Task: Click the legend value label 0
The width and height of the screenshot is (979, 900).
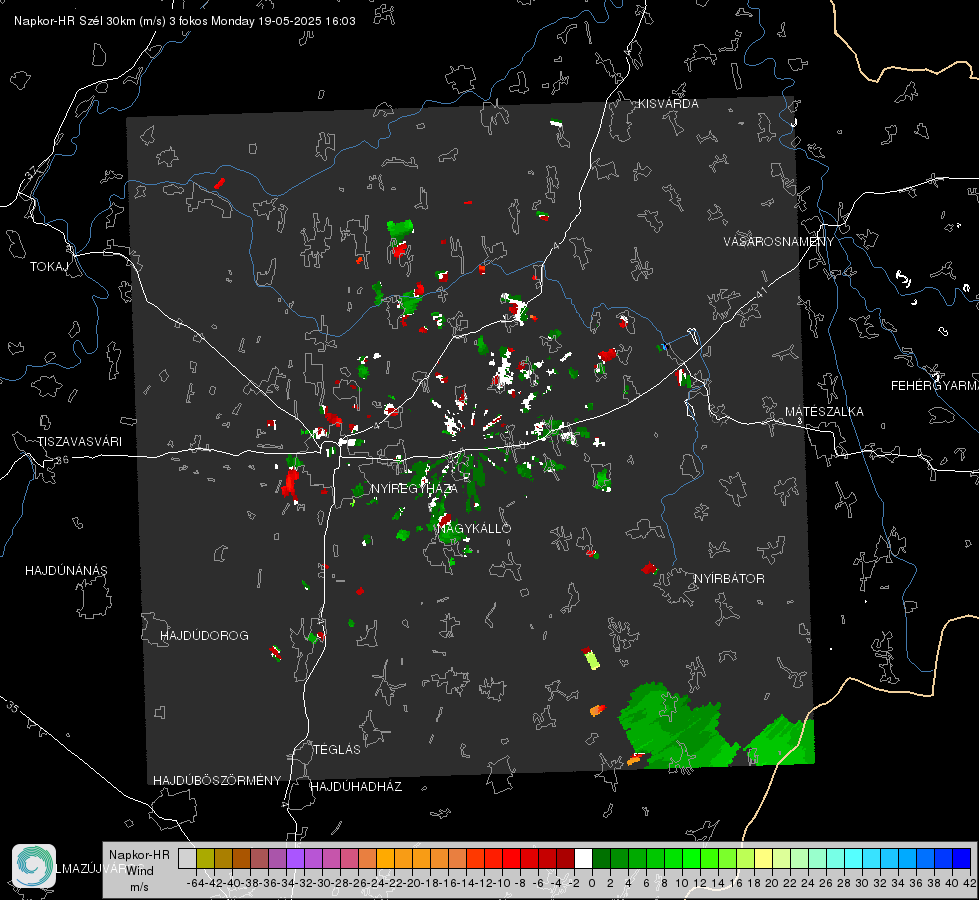Action: tap(592, 883)
